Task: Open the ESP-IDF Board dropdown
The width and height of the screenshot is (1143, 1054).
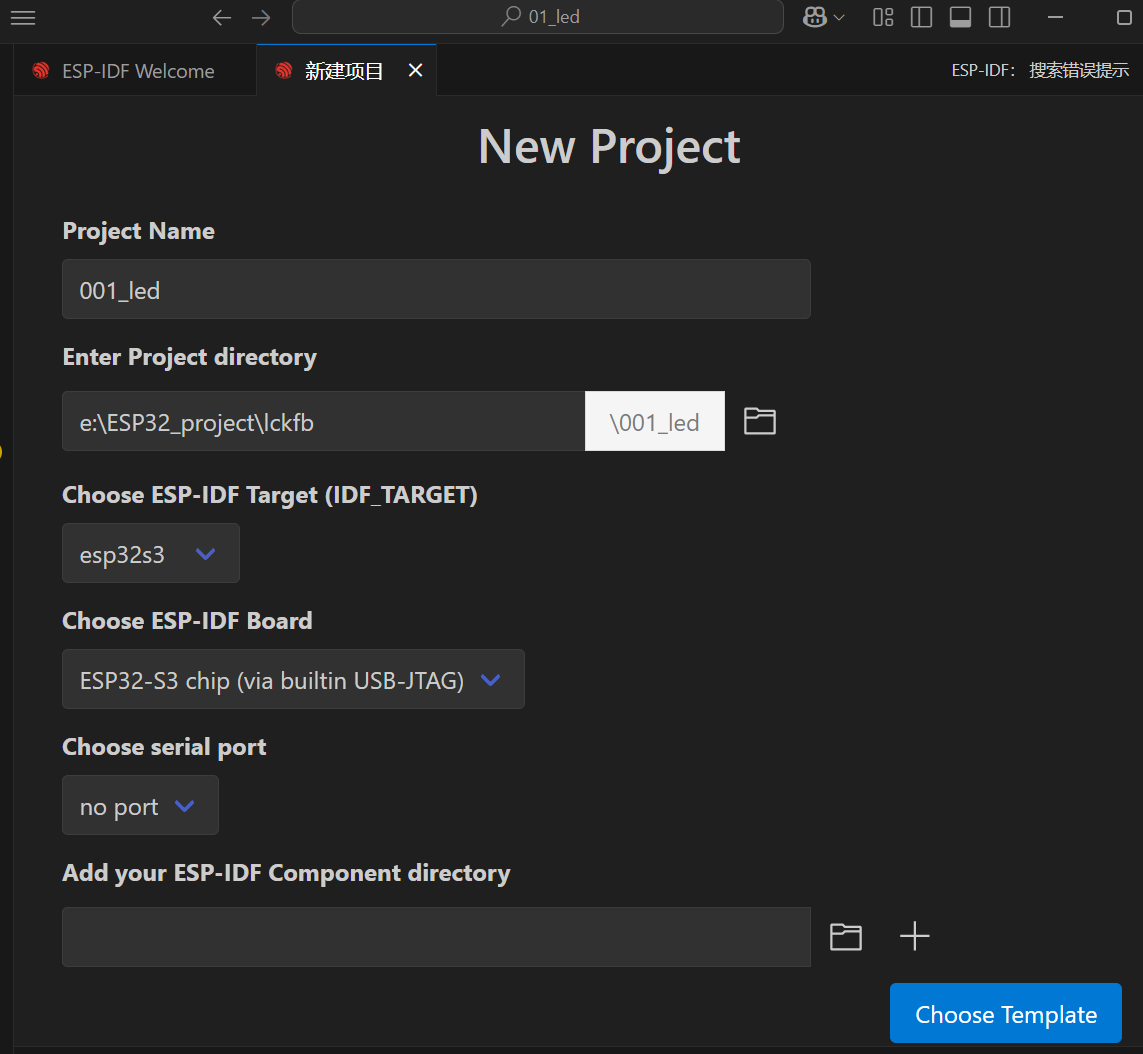Action: click(x=293, y=679)
